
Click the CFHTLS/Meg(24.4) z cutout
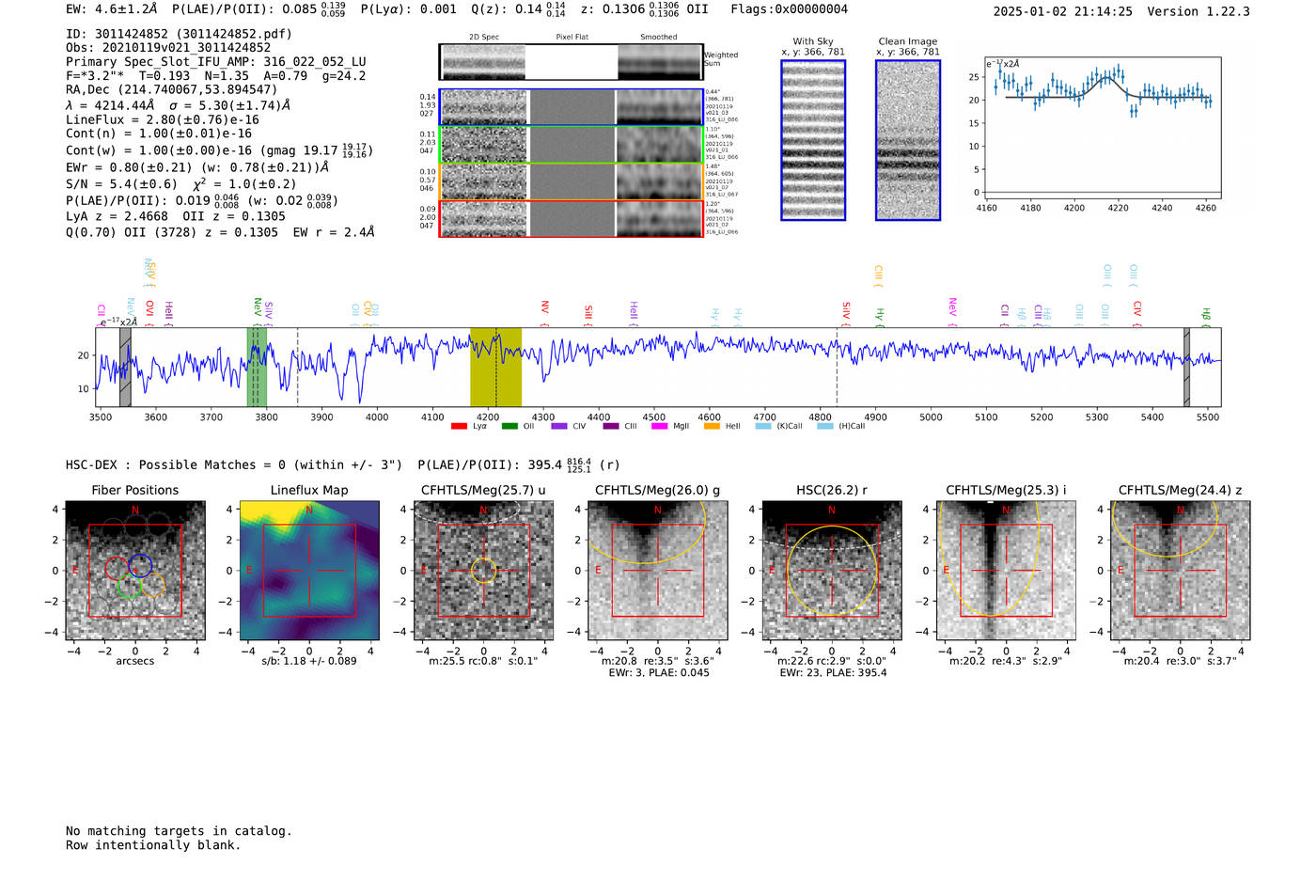(1181, 571)
